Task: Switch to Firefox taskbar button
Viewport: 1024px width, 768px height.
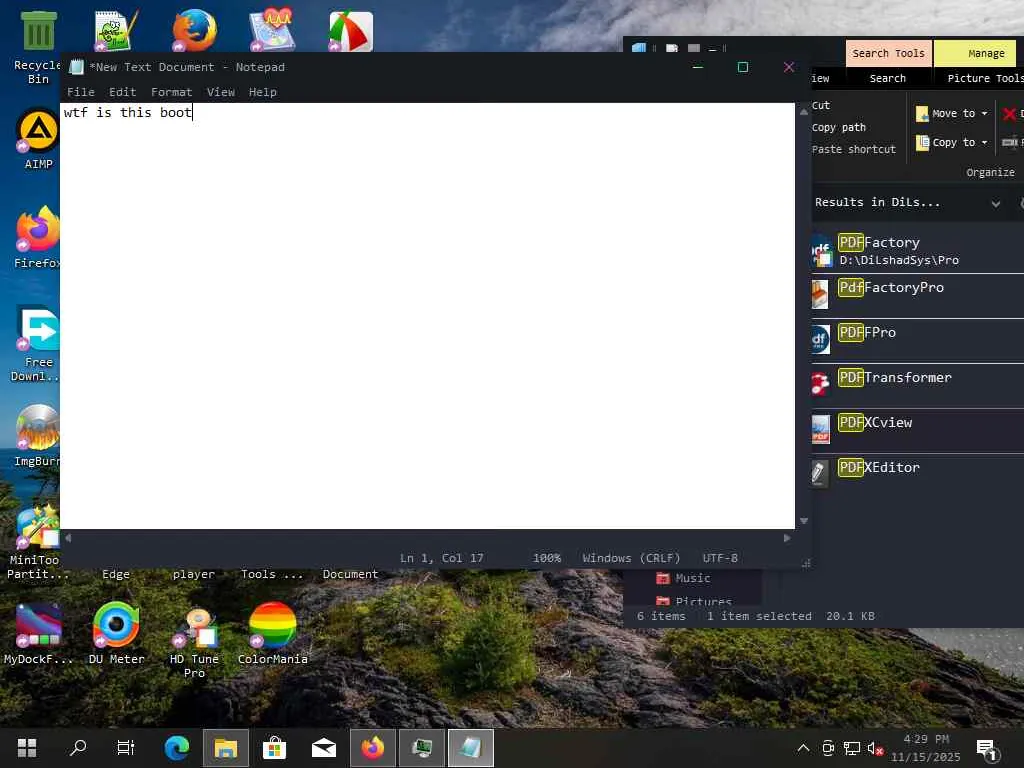Action: pyautogui.click(x=373, y=747)
